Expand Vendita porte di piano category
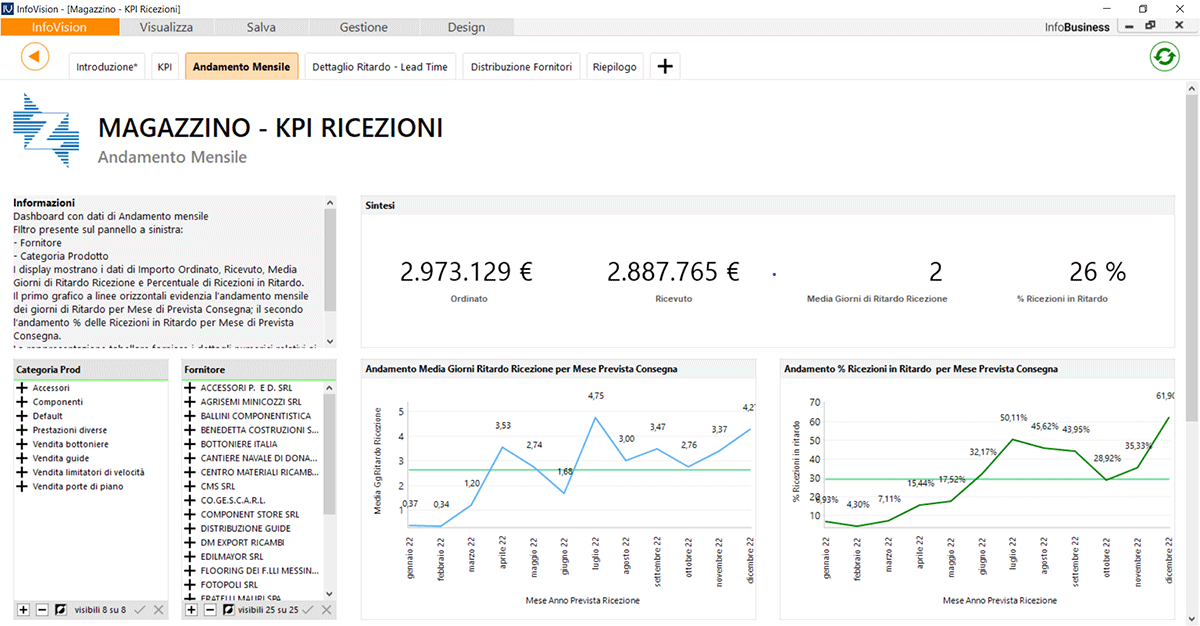 (x=22, y=486)
